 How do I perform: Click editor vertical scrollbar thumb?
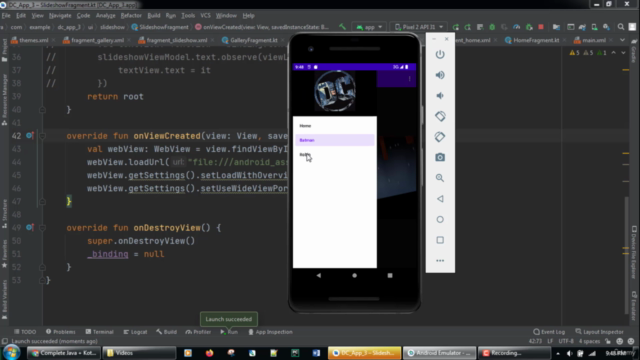pos(627,255)
